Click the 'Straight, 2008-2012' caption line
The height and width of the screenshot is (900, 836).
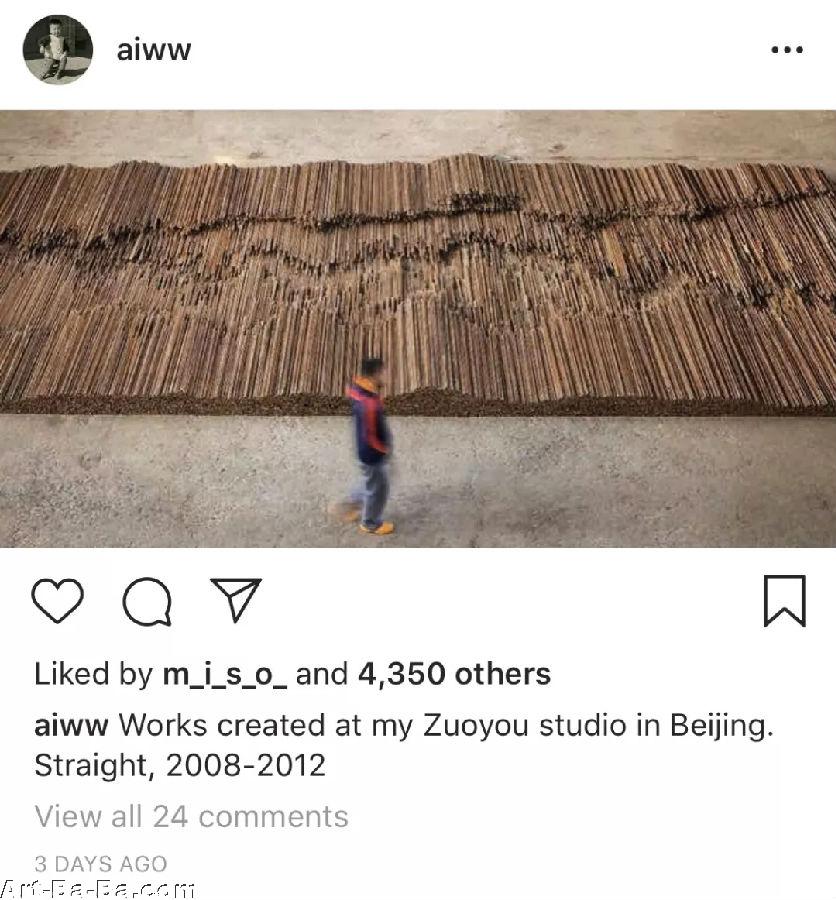[x=180, y=766]
